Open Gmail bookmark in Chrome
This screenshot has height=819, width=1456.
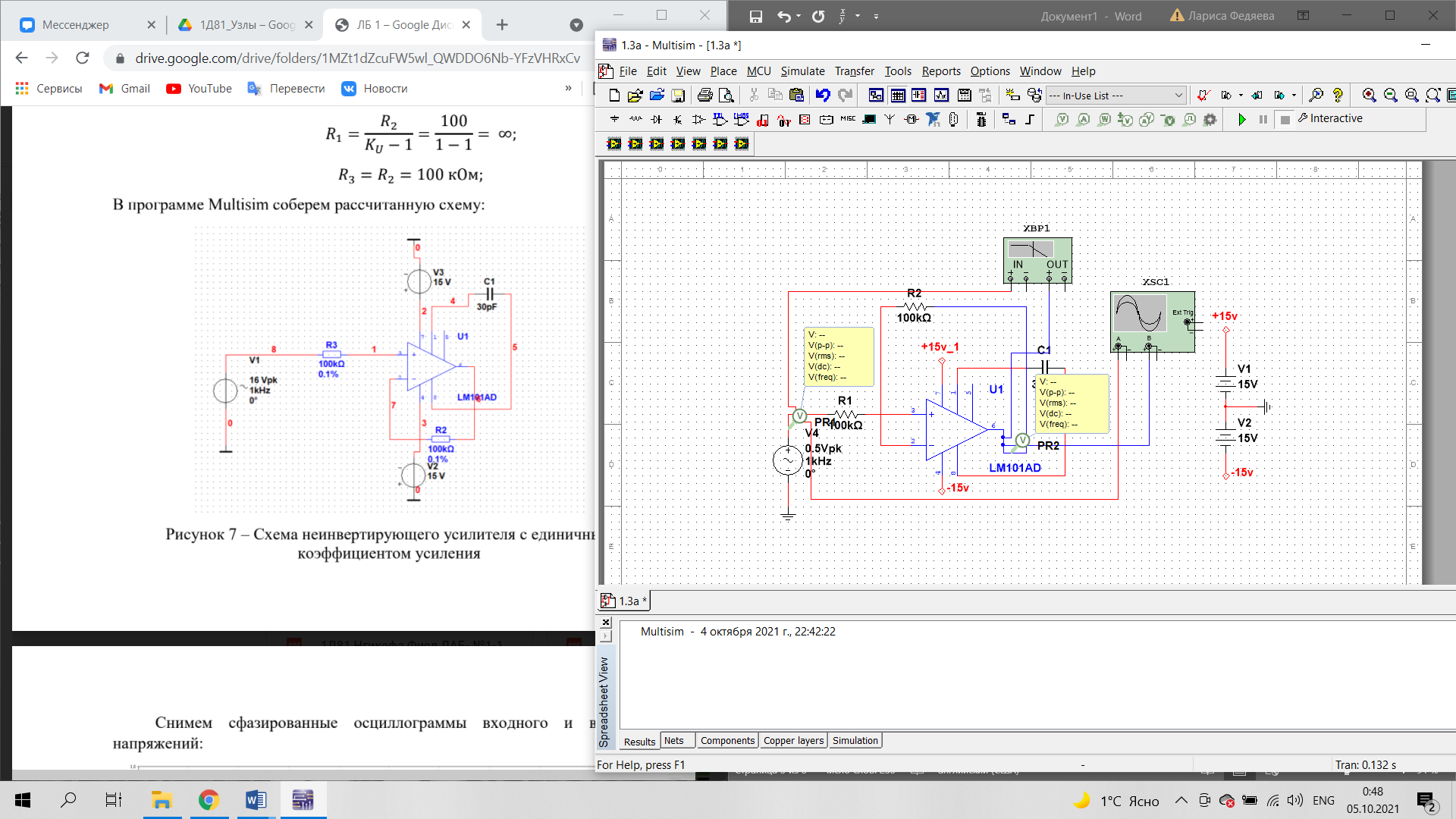125,89
